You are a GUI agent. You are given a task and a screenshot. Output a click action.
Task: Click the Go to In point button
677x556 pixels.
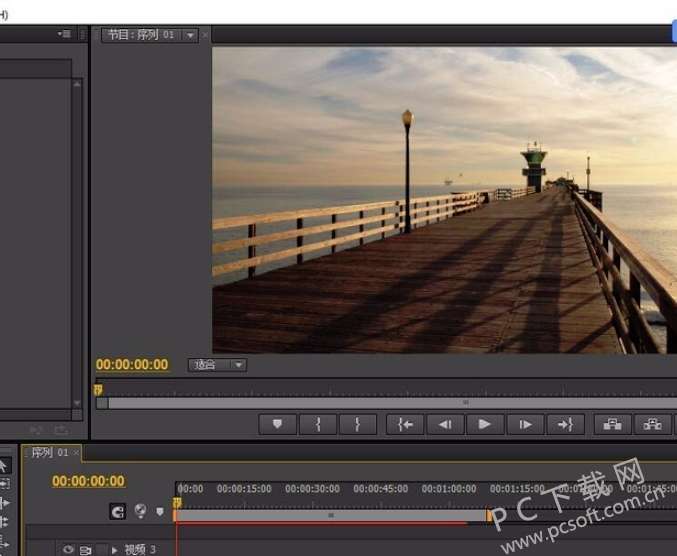pyautogui.click(x=405, y=424)
